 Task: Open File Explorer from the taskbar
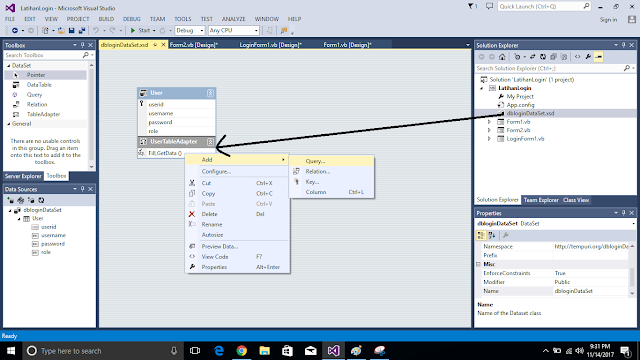pyautogui.click(x=264, y=351)
